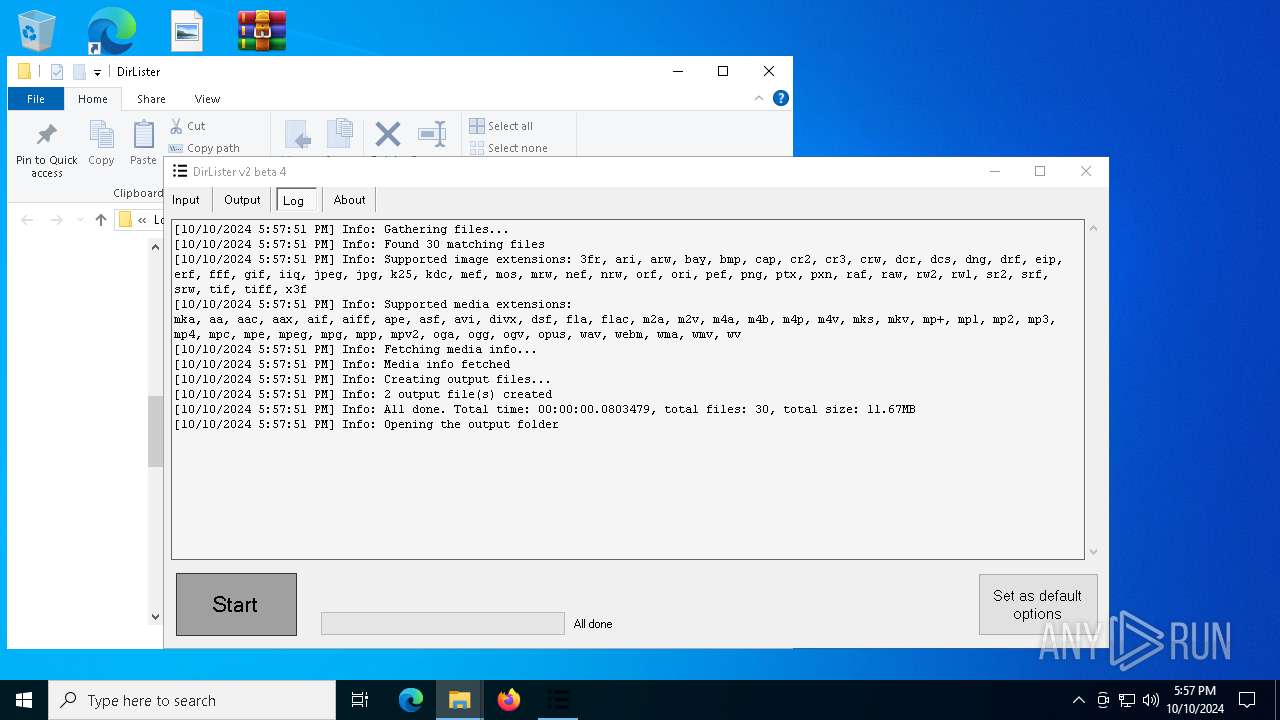
Task: Click the Explorer Up arrow
Action: [x=100, y=220]
